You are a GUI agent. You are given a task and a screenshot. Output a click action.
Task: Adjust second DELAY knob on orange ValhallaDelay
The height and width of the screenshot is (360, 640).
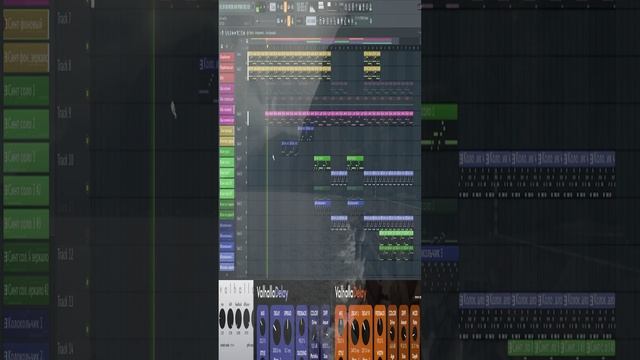pos(366,331)
